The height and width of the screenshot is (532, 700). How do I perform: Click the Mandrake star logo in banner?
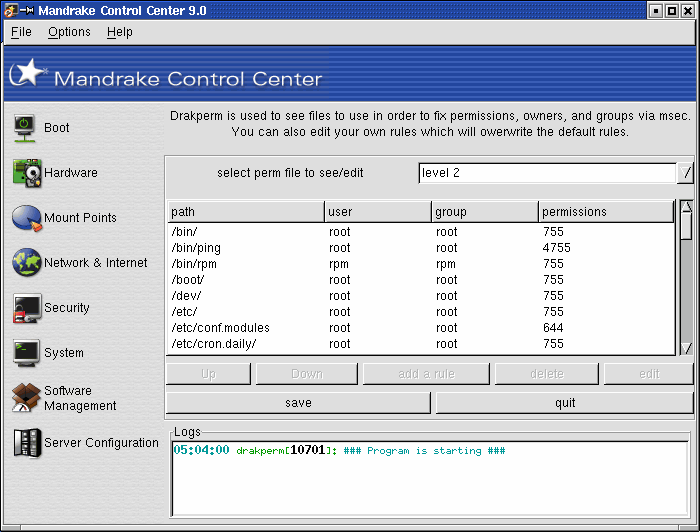[x=27, y=74]
